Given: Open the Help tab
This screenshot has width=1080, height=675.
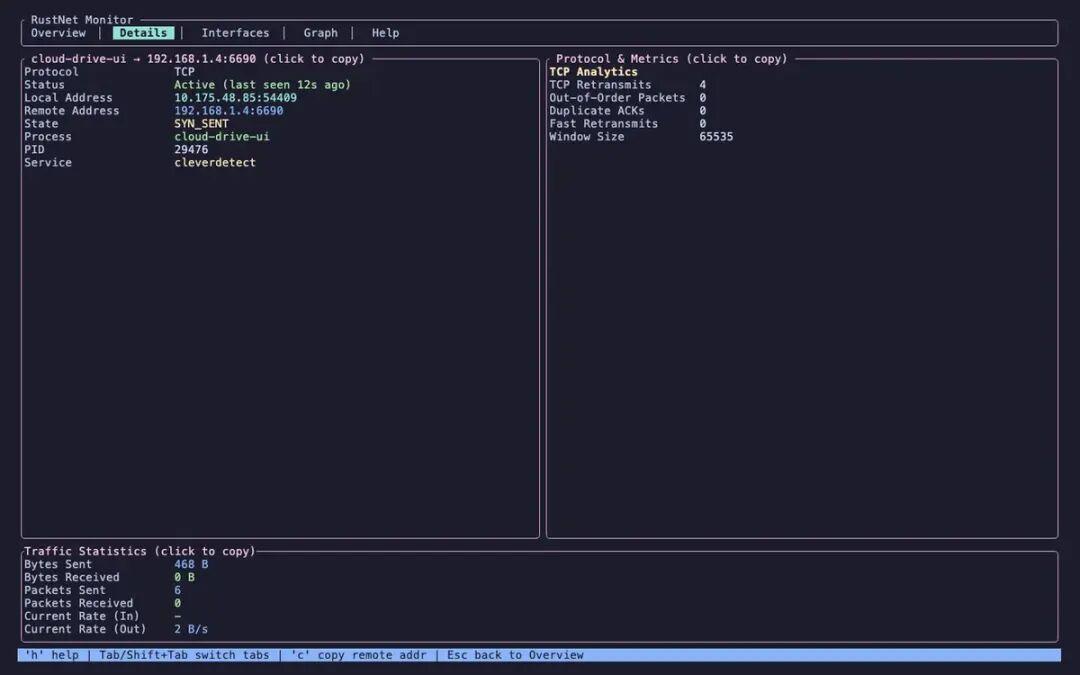Looking at the screenshot, I should point(385,33).
